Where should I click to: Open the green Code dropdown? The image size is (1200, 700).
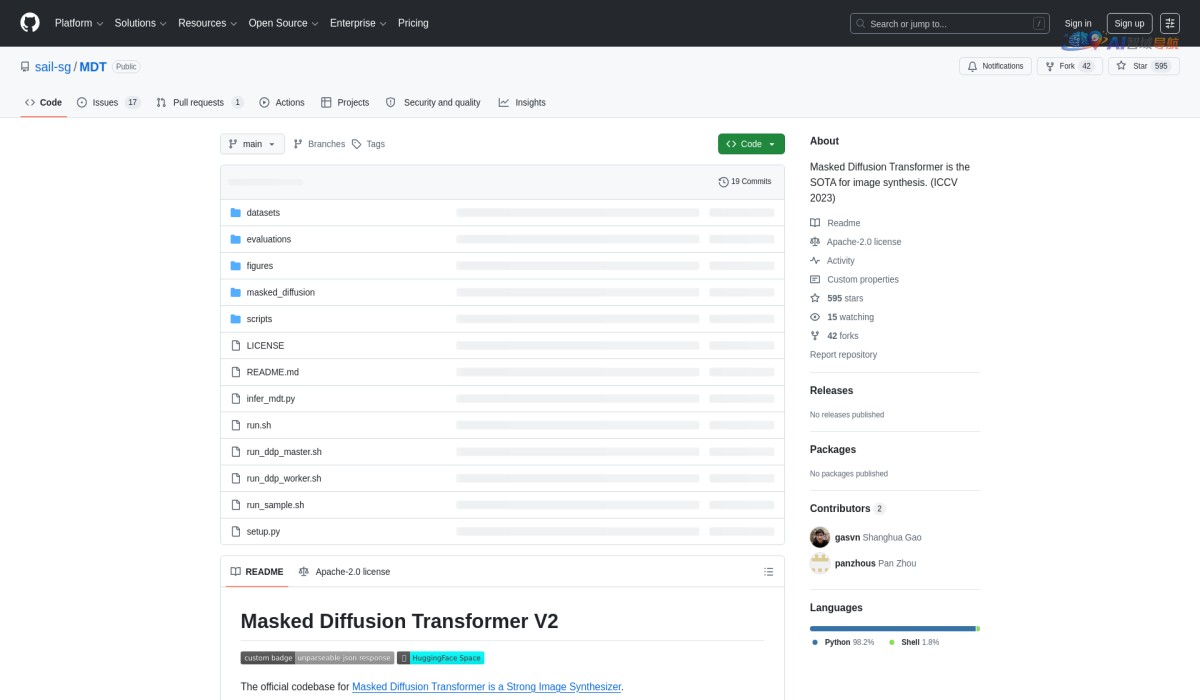pyautogui.click(x=751, y=144)
